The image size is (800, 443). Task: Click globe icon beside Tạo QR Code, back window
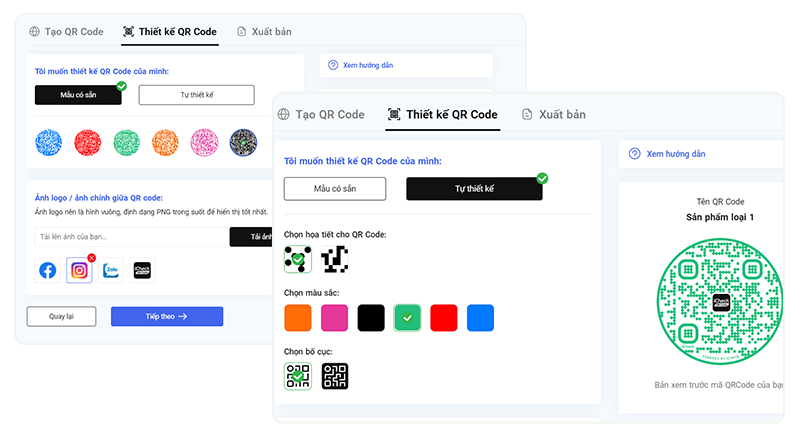pos(34,32)
